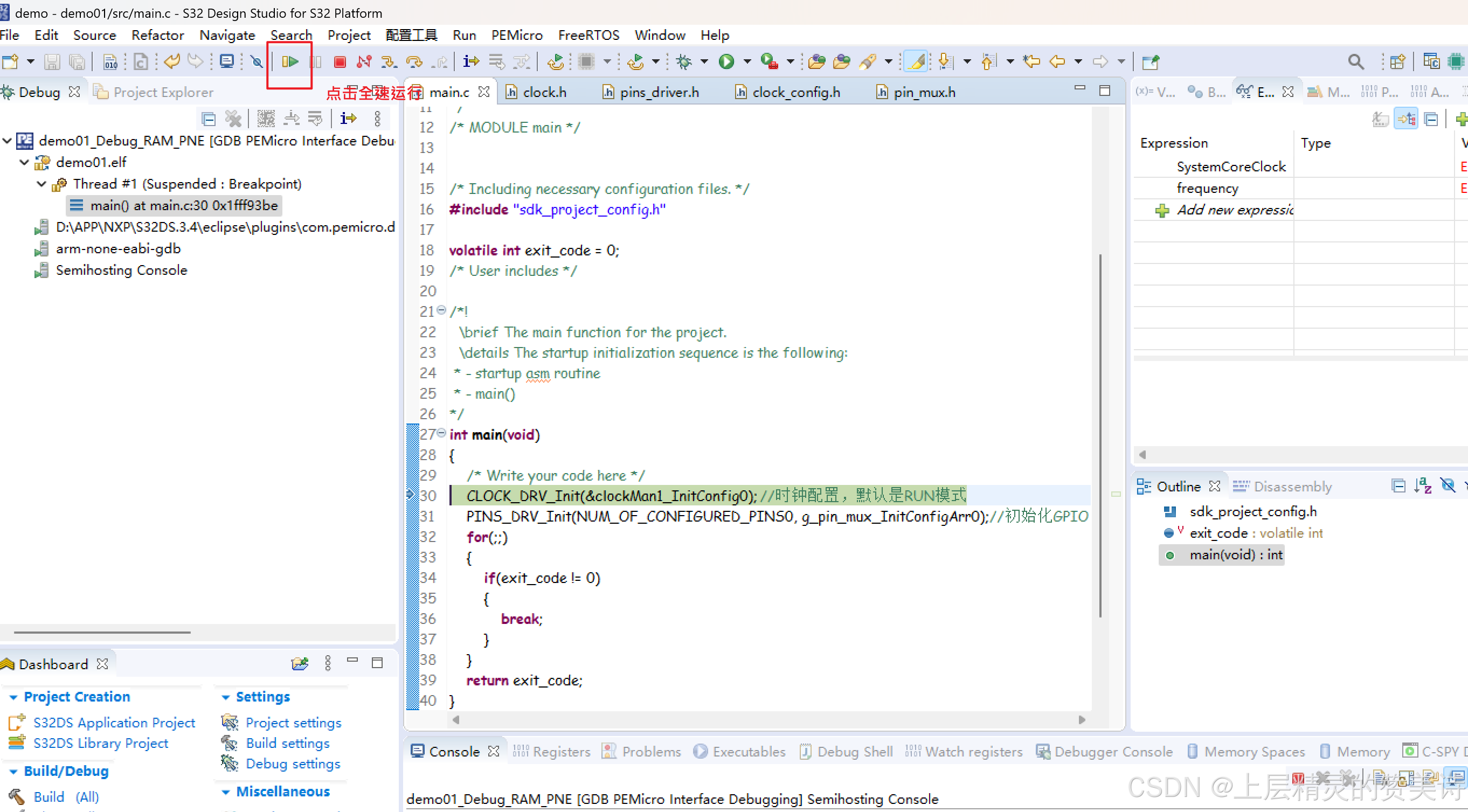Click the Step Into icon
Screen dimensions: 1468x812
(x=389, y=61)
